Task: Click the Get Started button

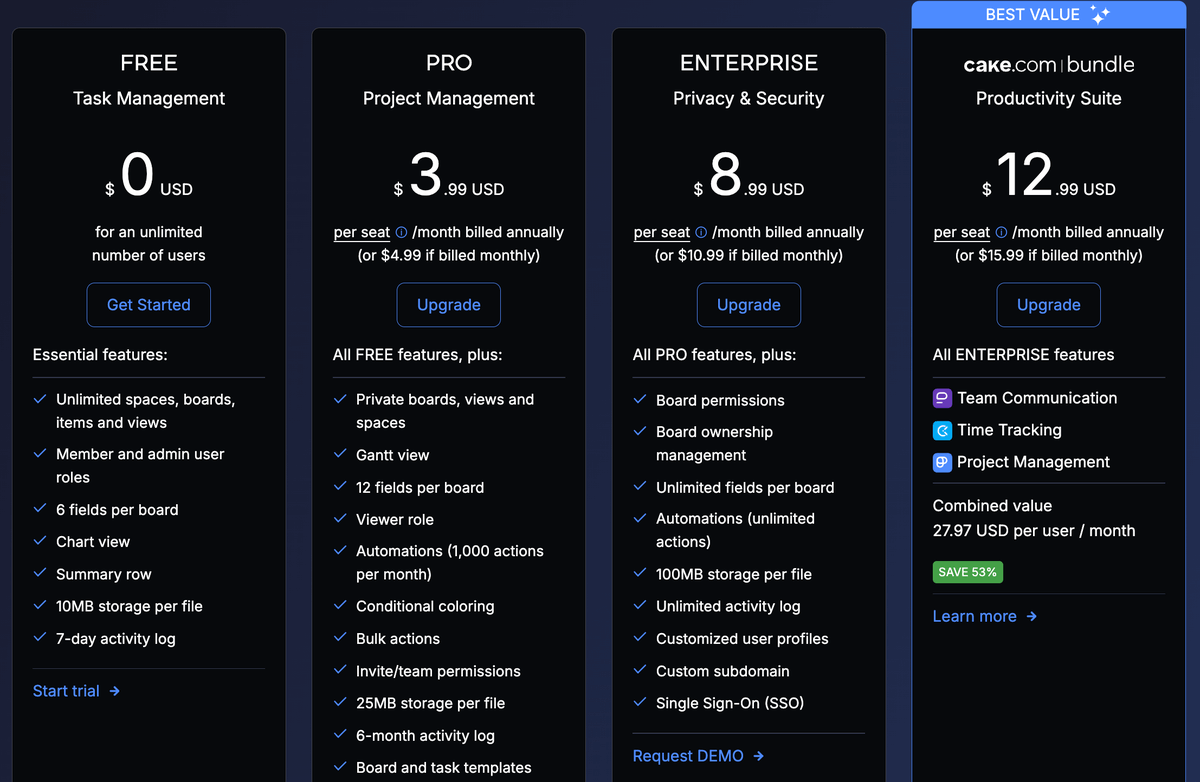Action: 148,304
